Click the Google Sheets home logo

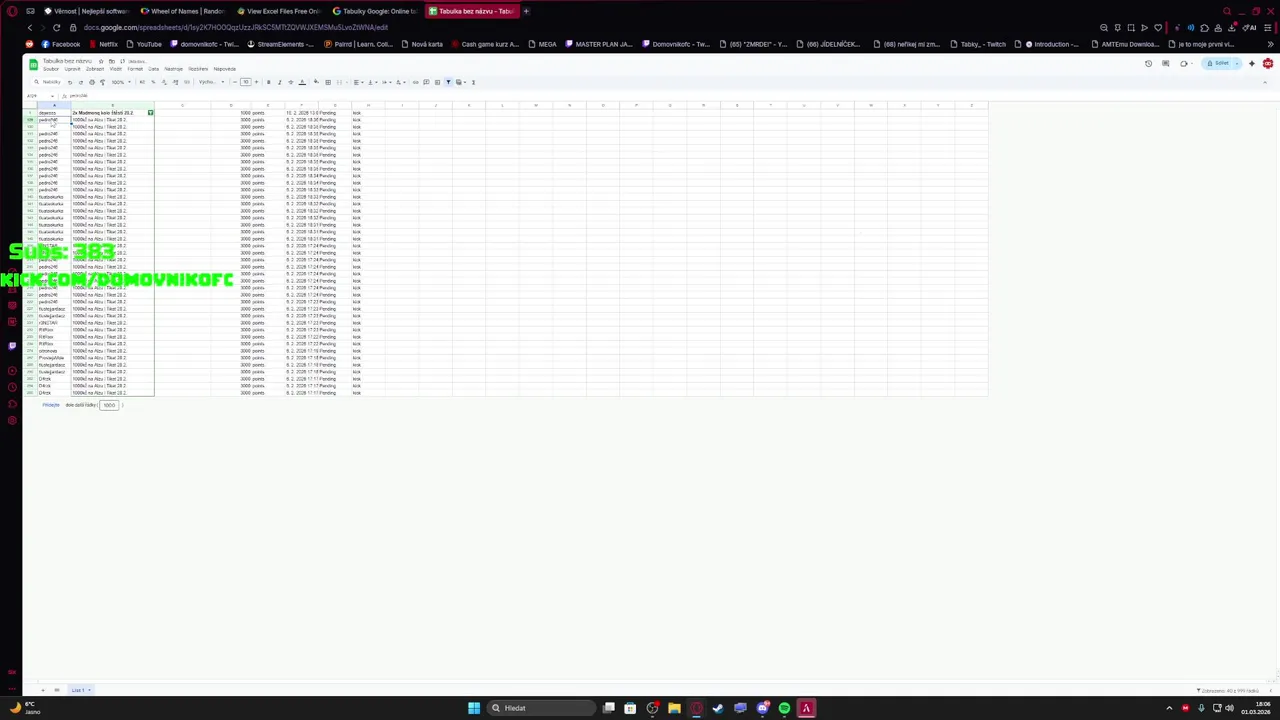click(x=33, y=65)
